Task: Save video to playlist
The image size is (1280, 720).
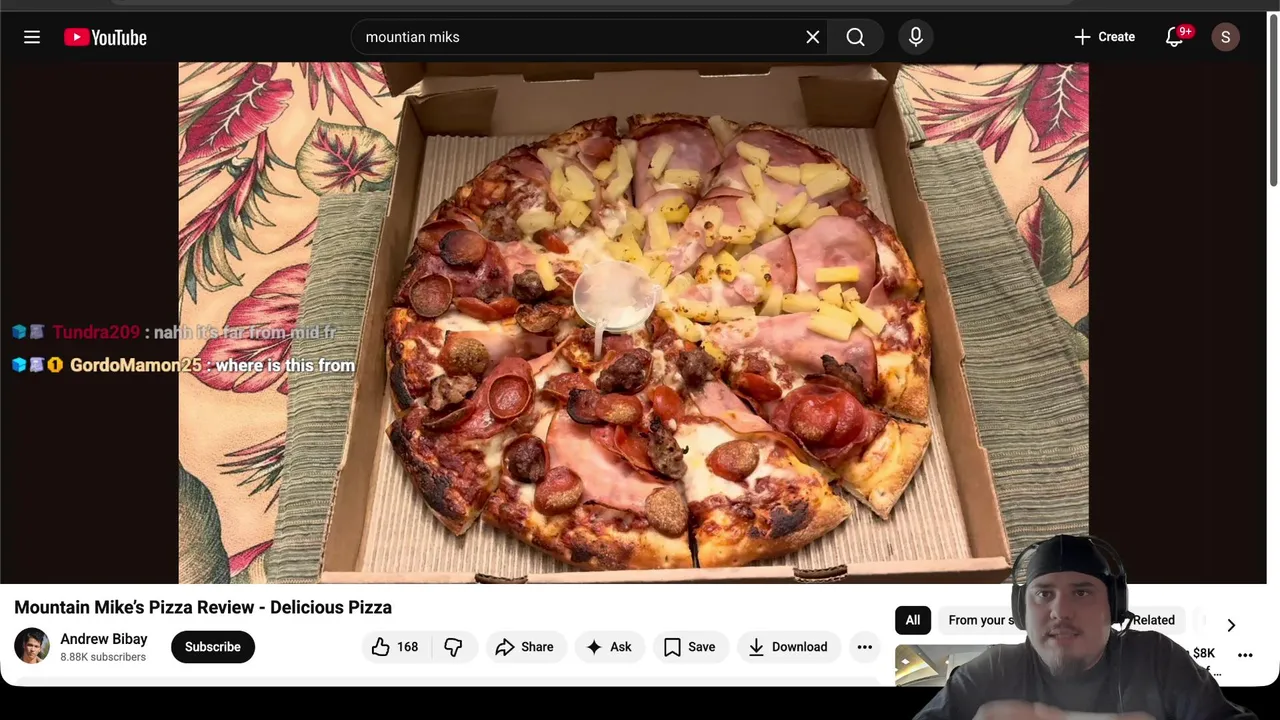Action: [690, 647]
